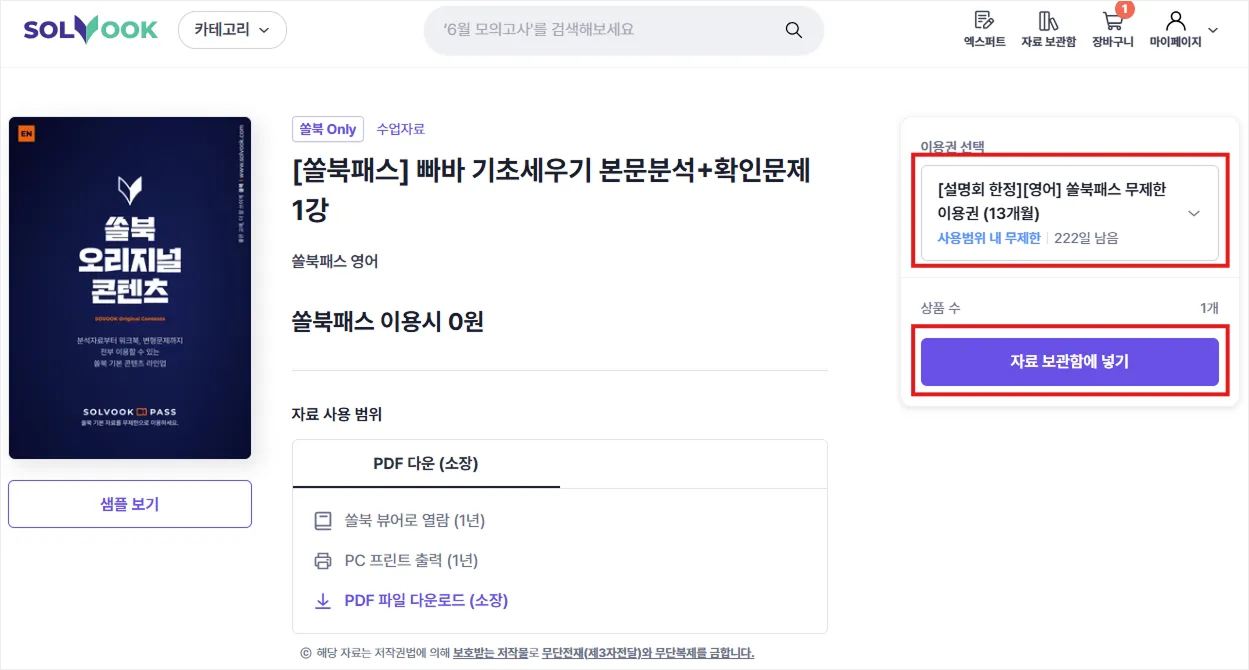Click the 쏠북 뷰어 book icon
The width and height of the screenshot is (1249, 670).
pyautogui.click(x=323, y=521)
